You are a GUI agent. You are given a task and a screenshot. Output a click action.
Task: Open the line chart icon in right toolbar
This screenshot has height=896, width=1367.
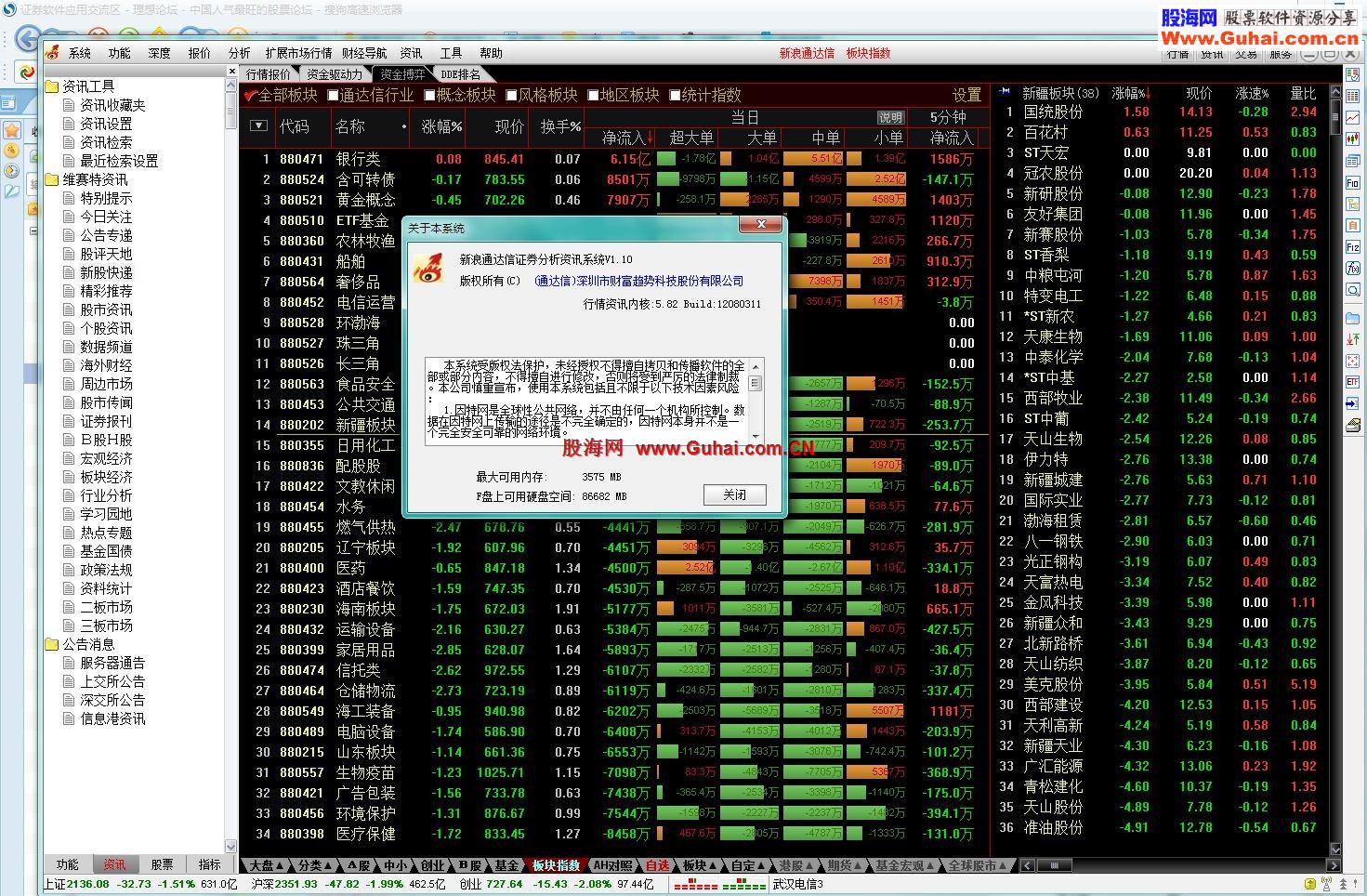(x=1352, y=117)
